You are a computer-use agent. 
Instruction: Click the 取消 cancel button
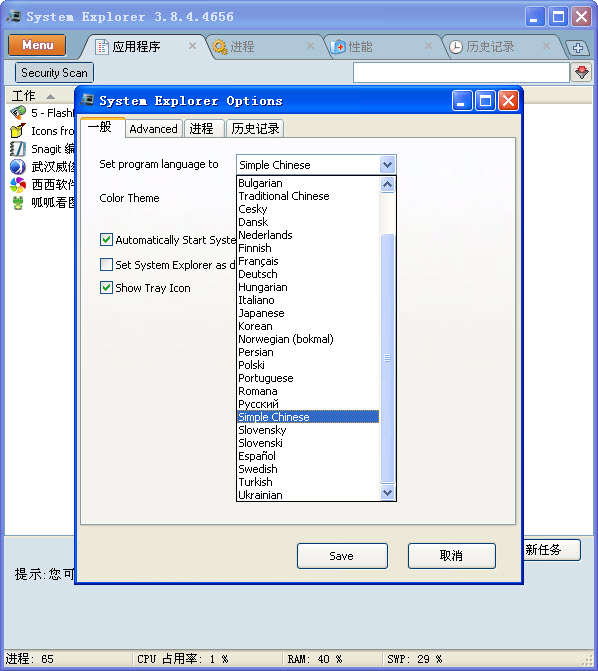point(452,556)
